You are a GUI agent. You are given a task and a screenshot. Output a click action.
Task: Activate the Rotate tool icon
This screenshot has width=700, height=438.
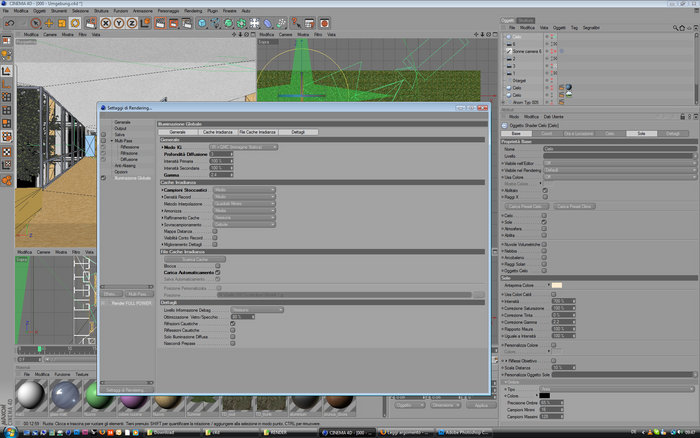(x=75, y=23)
